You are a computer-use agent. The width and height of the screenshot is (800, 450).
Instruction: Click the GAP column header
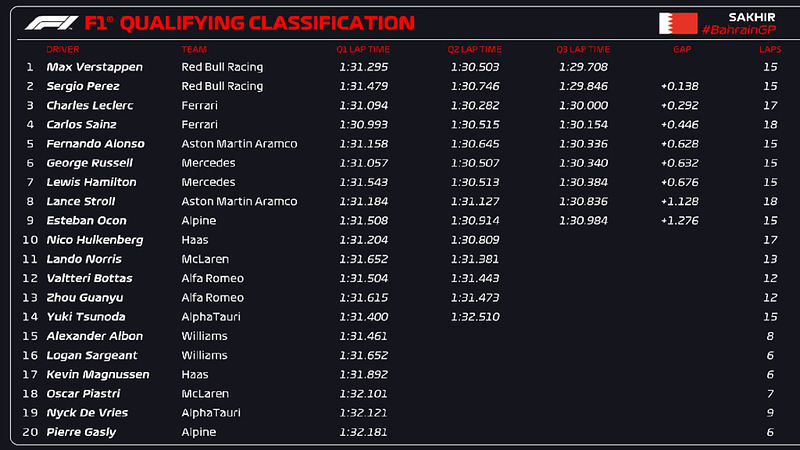(x=682, y=49)
